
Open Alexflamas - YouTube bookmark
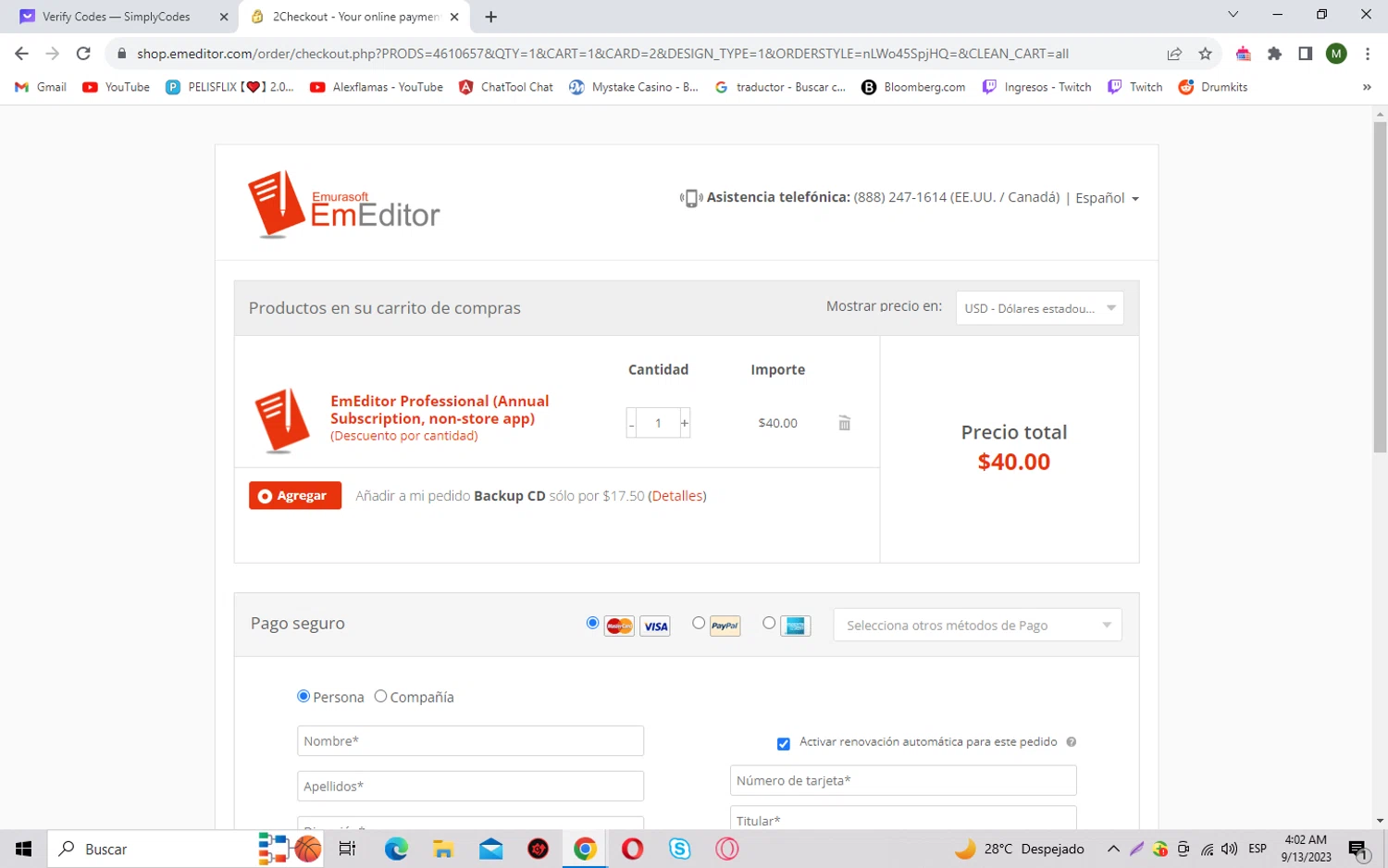[x=377, y=87]
